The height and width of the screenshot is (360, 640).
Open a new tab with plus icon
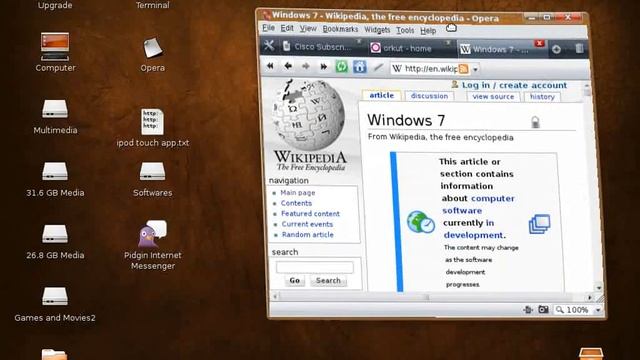[x=556, y=49]
